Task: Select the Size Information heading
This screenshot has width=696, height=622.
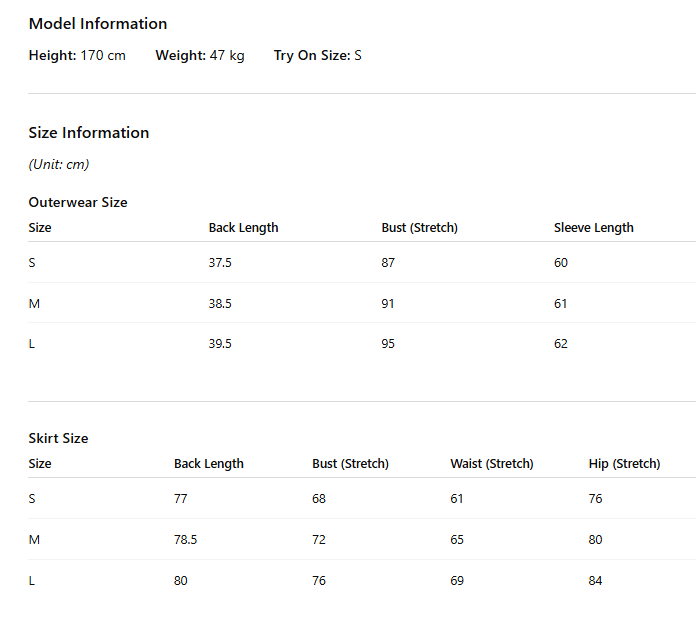Action: click(89, 133)
